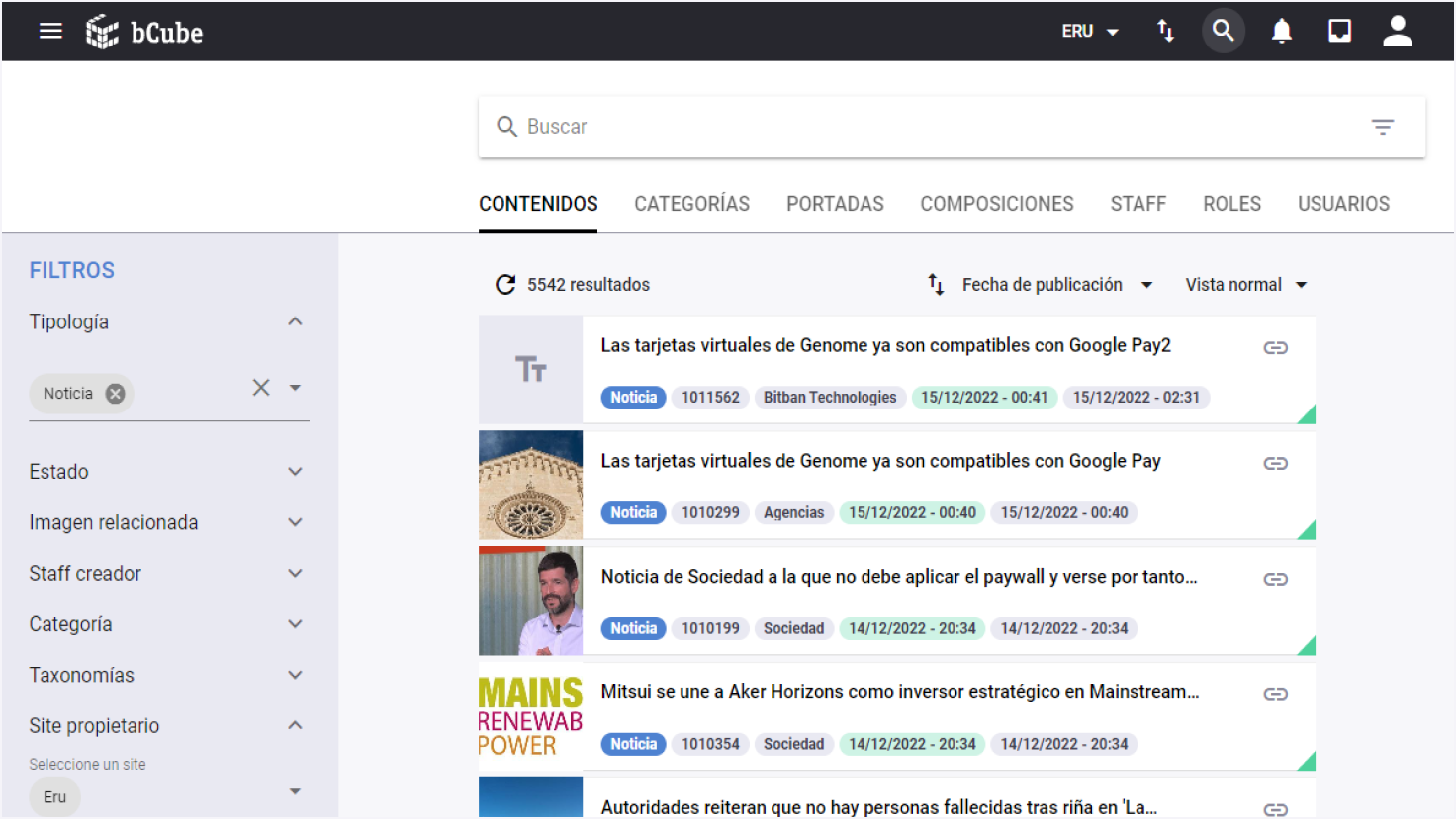Click the Bitban Technologies tag
Viewport: 1456px width, 819px height.
point(829,398)
